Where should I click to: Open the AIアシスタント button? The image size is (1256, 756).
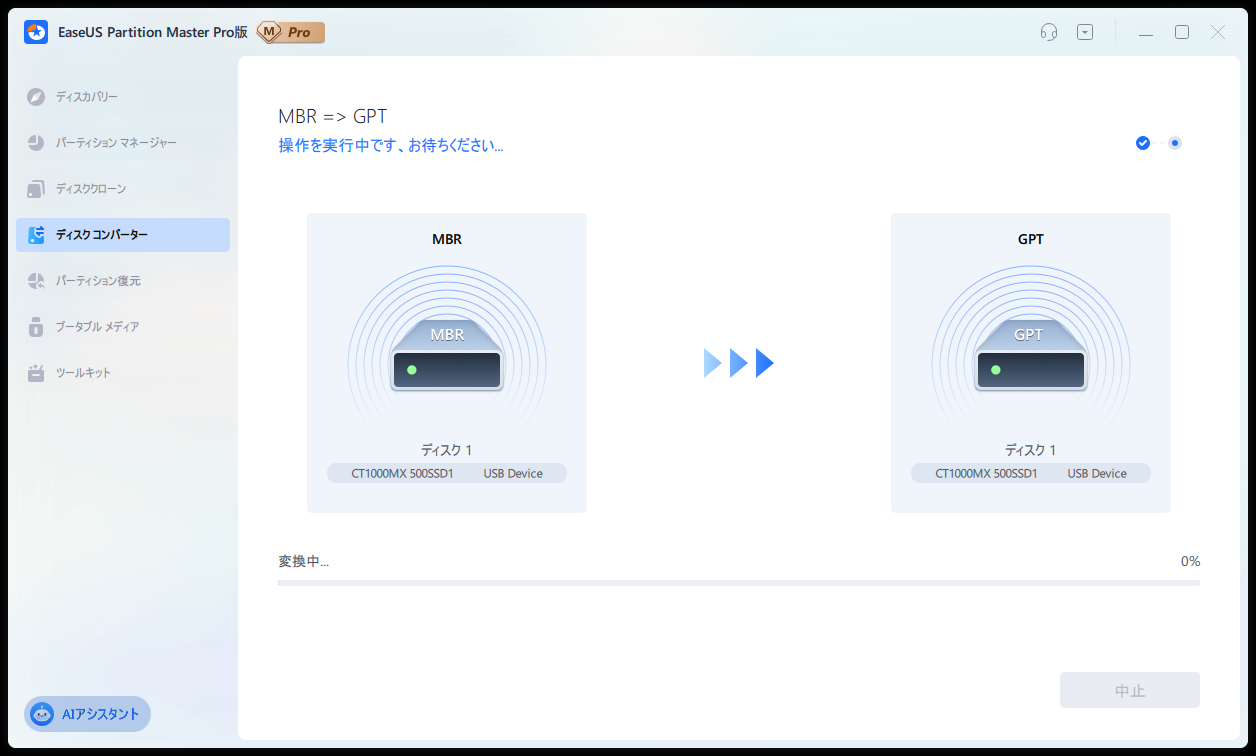[87, 714]
